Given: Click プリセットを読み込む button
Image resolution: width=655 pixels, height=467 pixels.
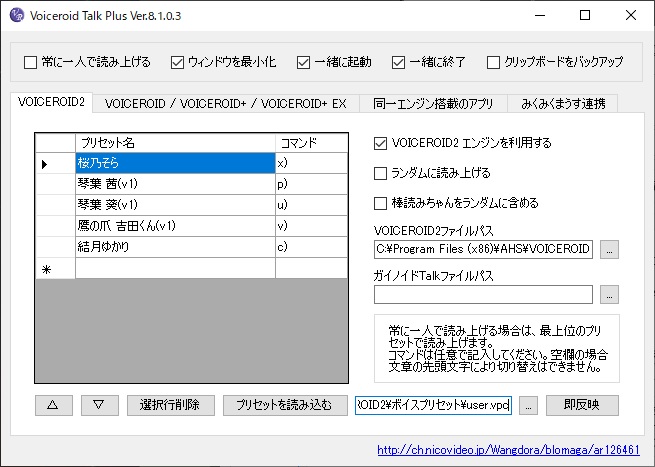Looking at the screenshot, I should pos(285,405).
